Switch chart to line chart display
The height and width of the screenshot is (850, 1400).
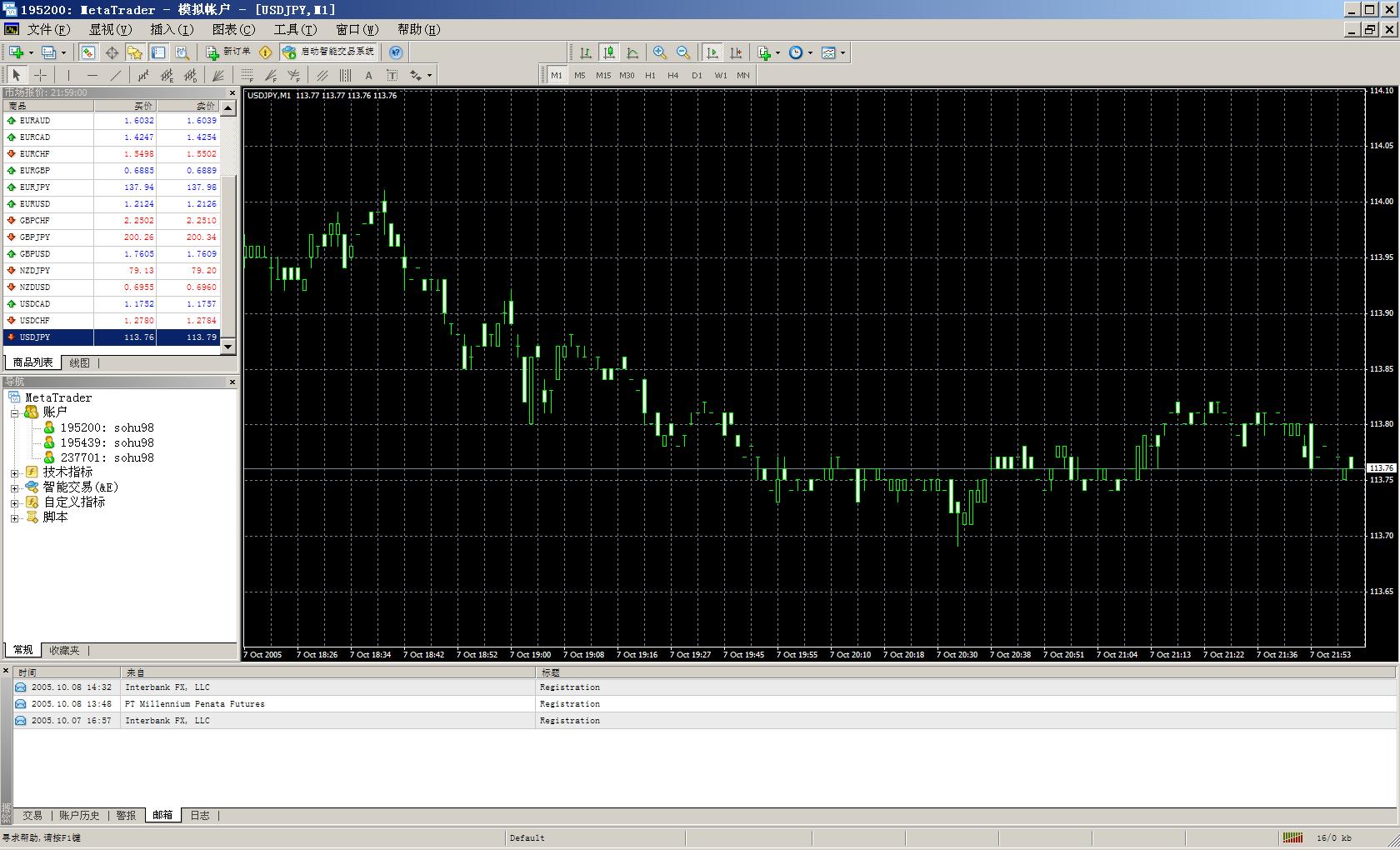(633, 52)
